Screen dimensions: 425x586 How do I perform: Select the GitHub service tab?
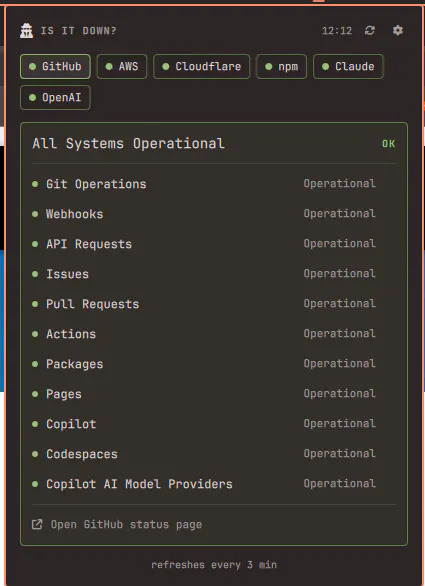click(55, 67)
